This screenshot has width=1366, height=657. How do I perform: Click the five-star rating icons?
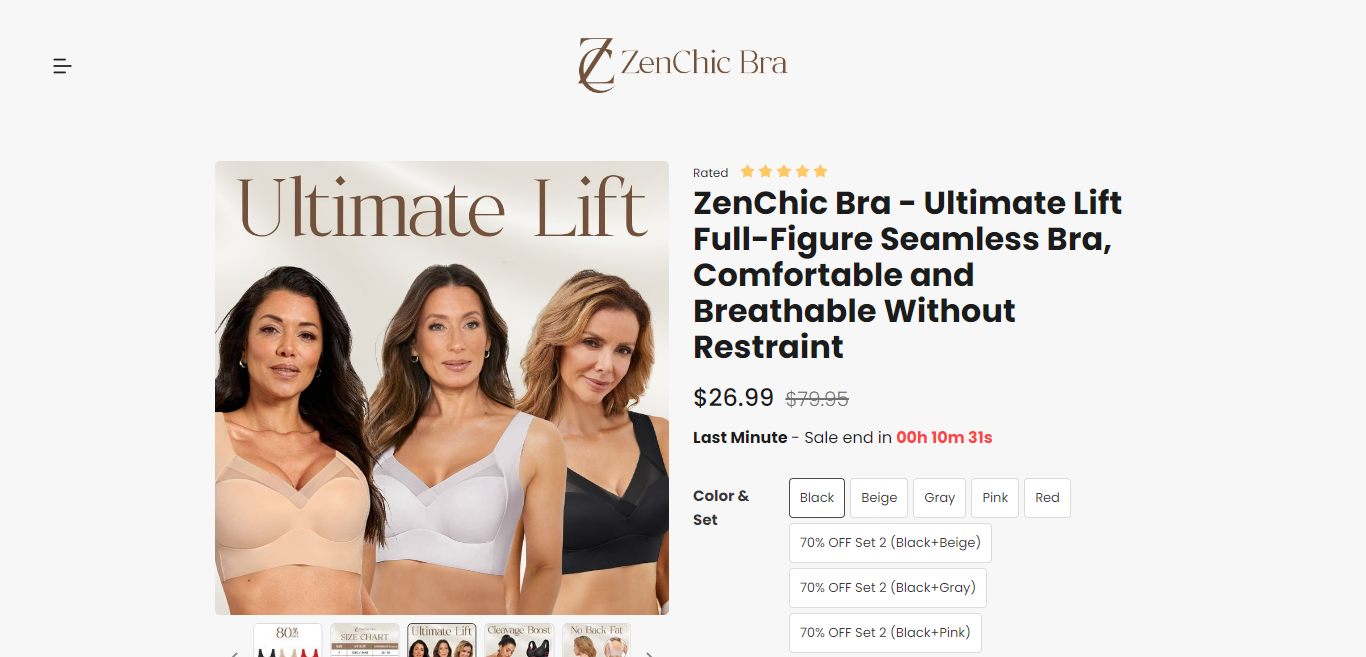pyautogui.click(x=784, y=171)
